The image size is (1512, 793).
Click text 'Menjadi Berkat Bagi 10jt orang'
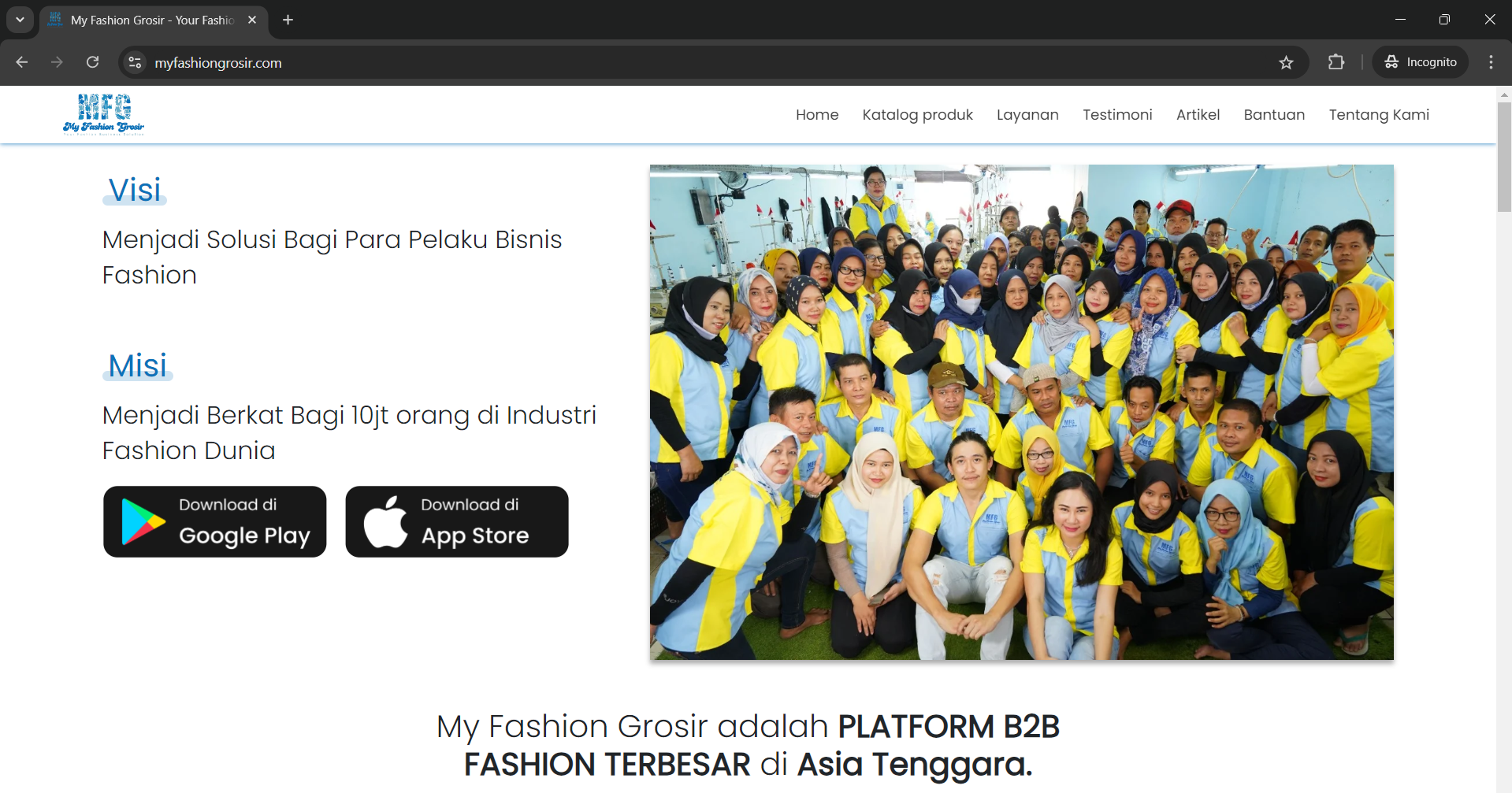[286, 415]
